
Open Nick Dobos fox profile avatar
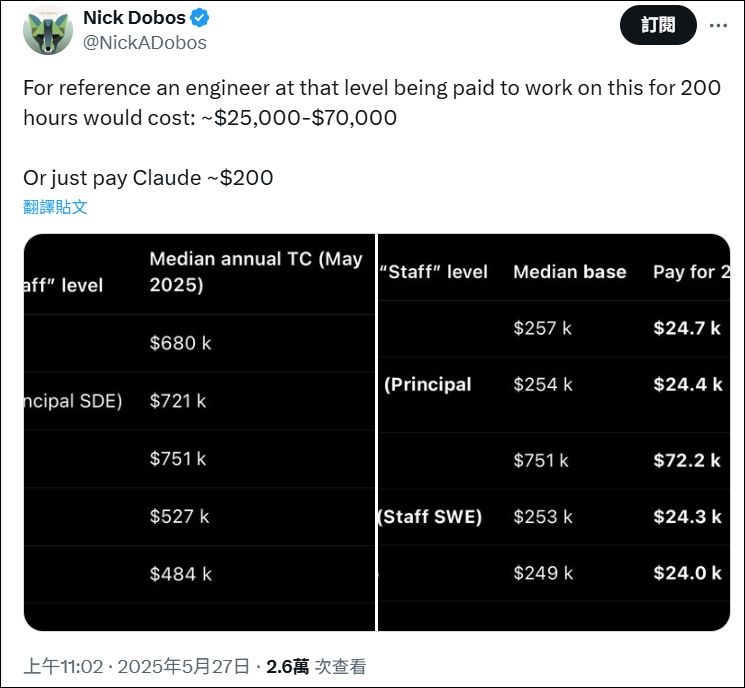coord(48,30)
